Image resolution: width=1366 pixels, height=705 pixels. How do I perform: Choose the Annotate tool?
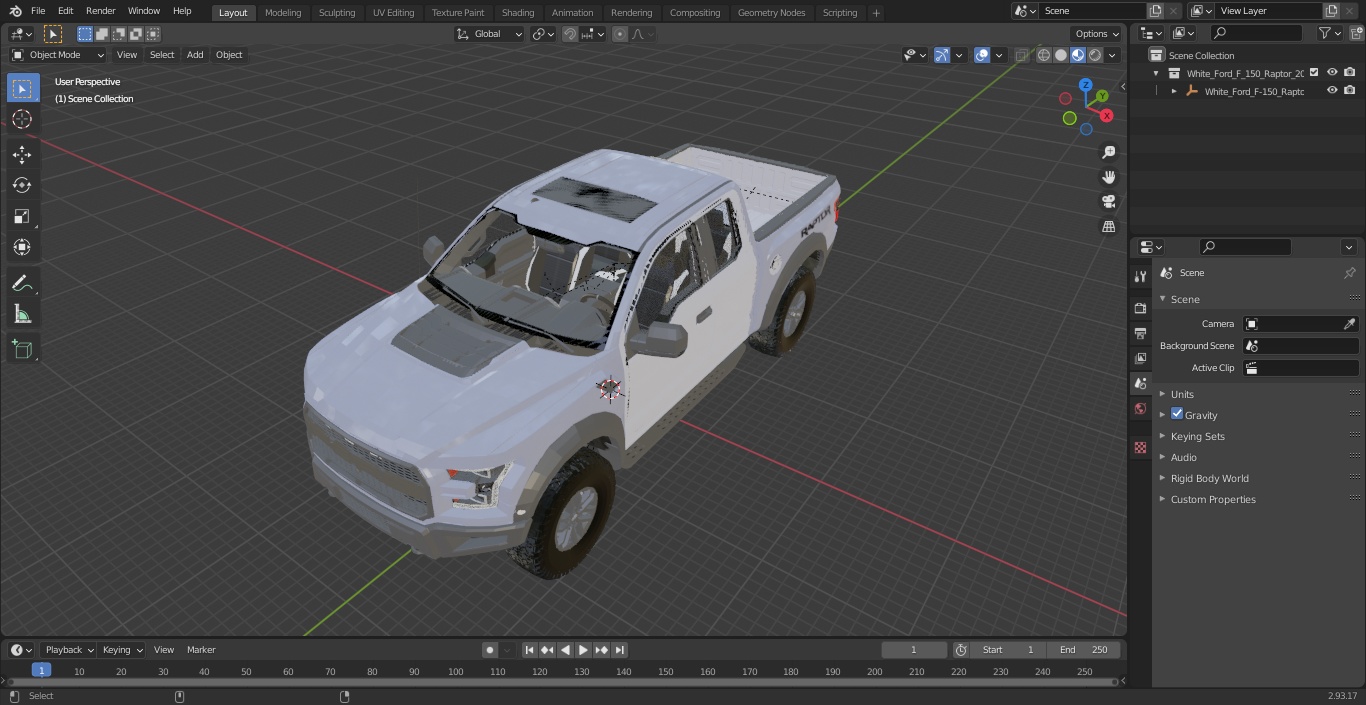22,284
